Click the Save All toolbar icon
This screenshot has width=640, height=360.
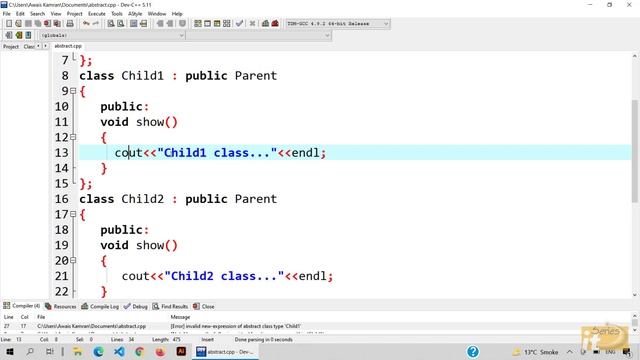38,24
